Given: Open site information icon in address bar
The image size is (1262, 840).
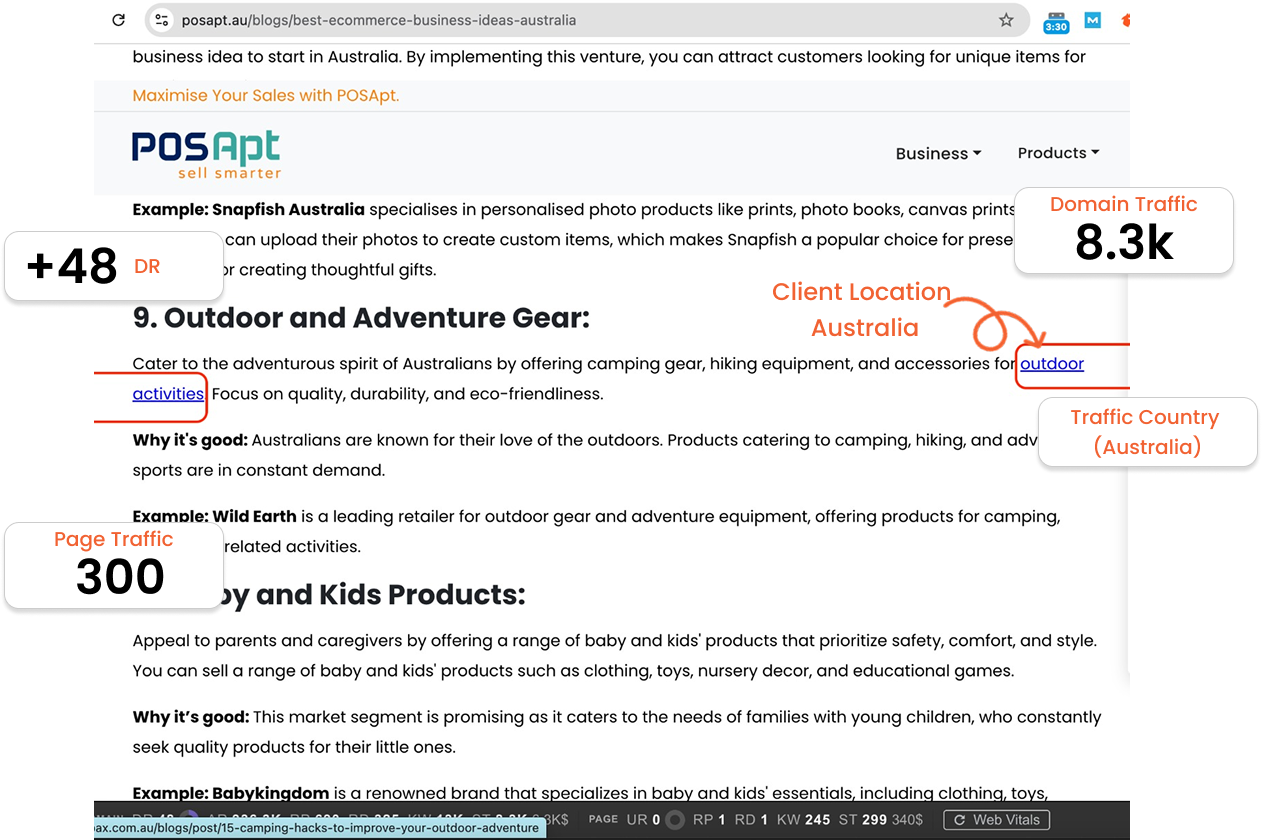Looking at the screenshot, I should [163, 20].
